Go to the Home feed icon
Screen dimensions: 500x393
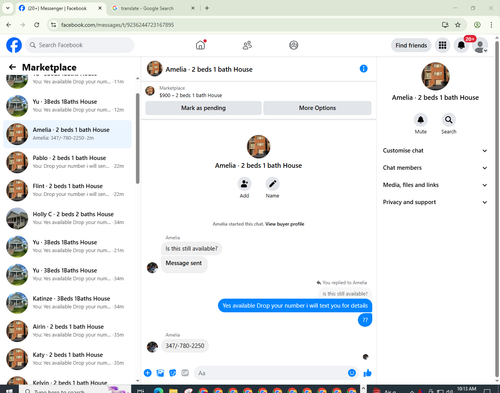(x=200, y=45)
